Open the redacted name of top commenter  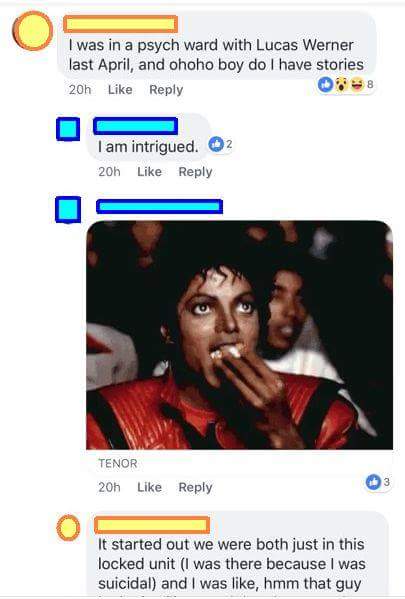120,24
